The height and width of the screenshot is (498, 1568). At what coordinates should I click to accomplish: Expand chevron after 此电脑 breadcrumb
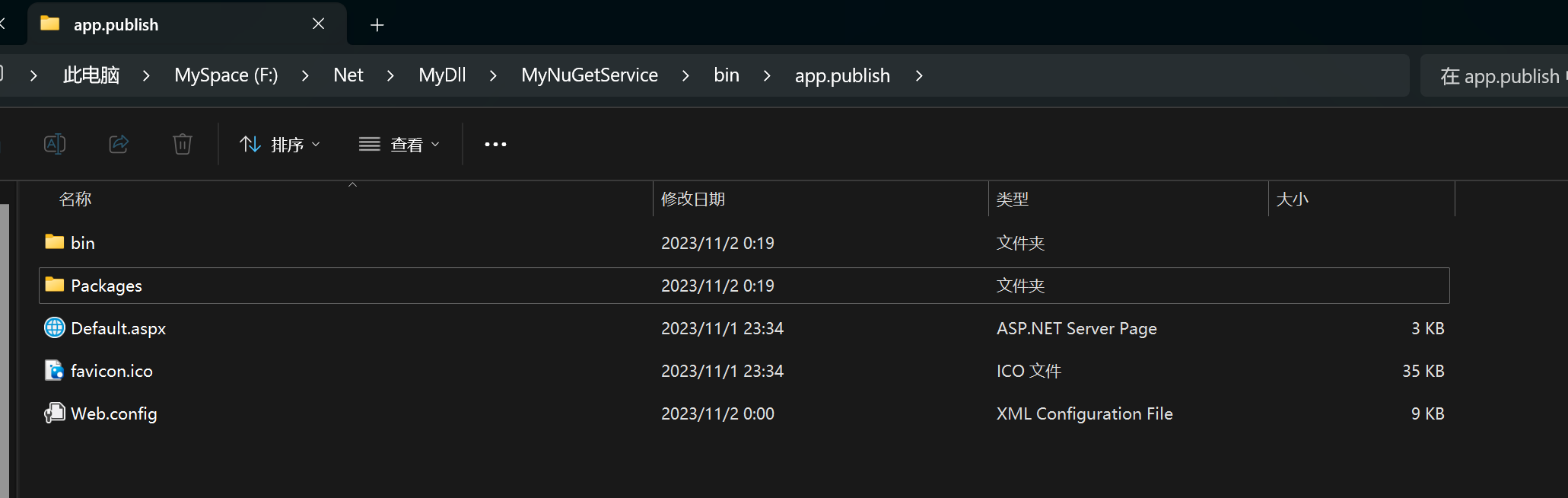[x=146, y=75]
